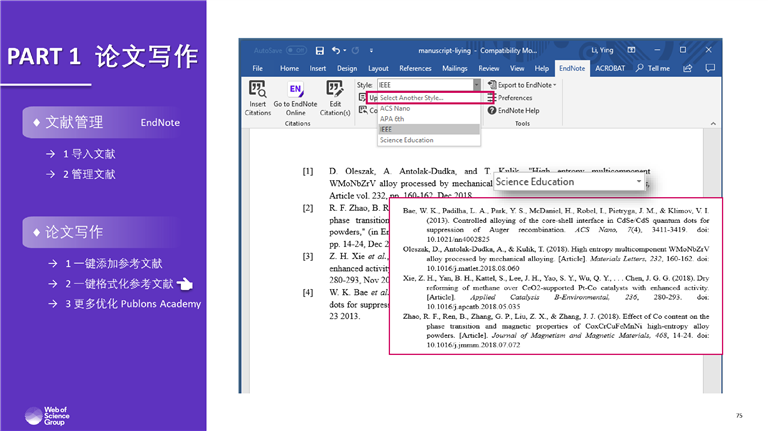Click the Ribbon Display Options icon

(631, 50)
